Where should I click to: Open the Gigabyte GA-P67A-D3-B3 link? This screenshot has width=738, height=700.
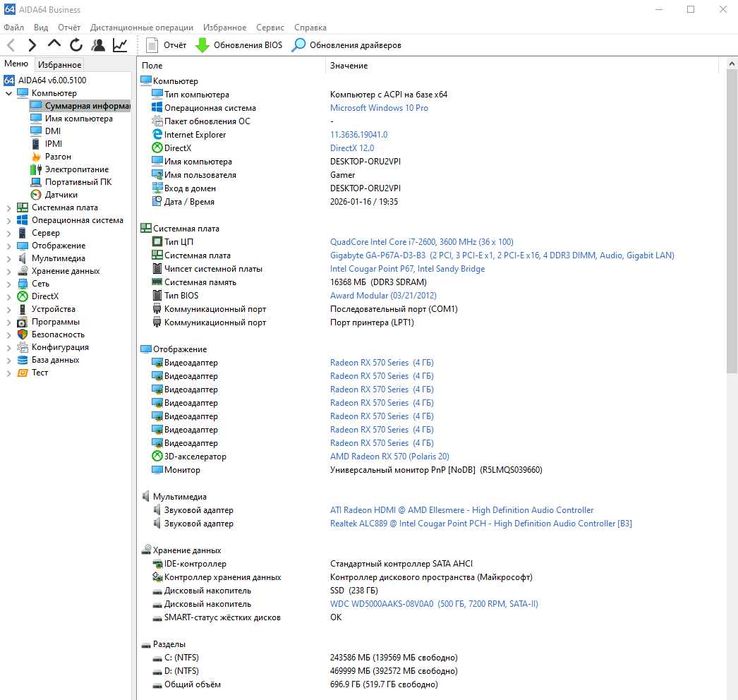coord(502,255)
